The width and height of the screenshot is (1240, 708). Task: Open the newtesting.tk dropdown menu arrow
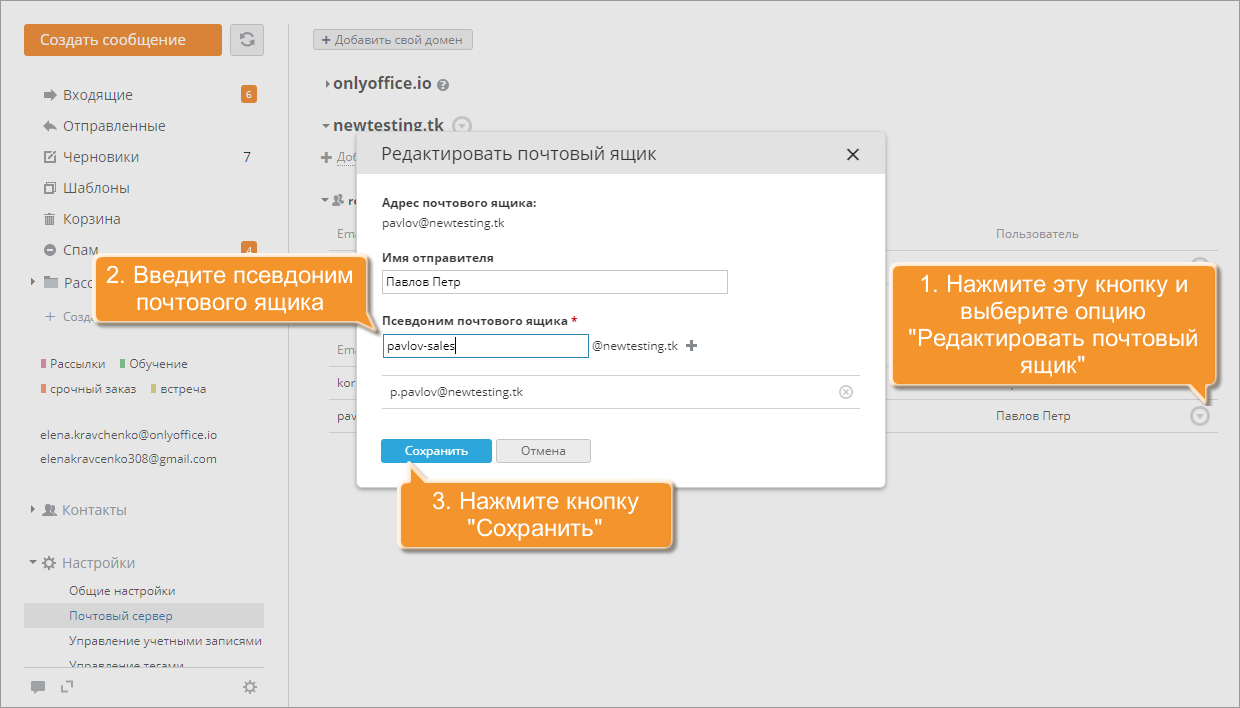(x=462, y=126)
